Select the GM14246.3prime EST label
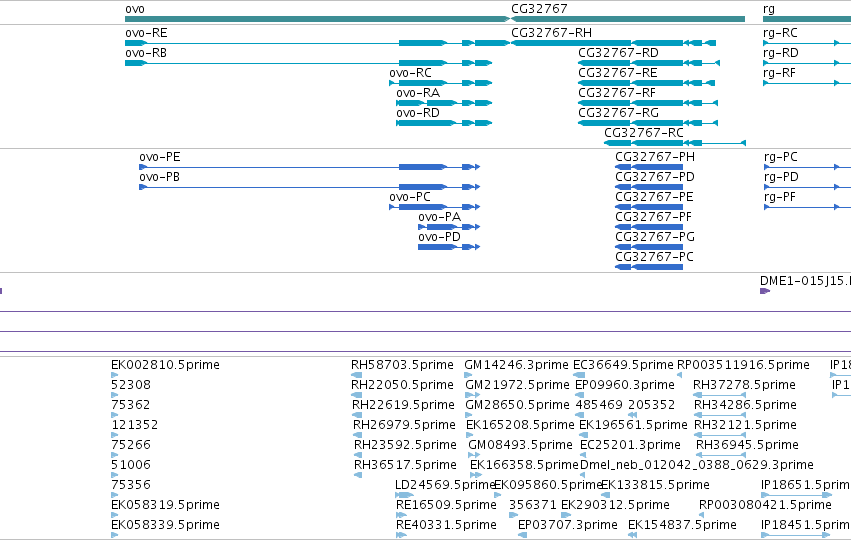851x540 pixels. click(x=516, y=365)
